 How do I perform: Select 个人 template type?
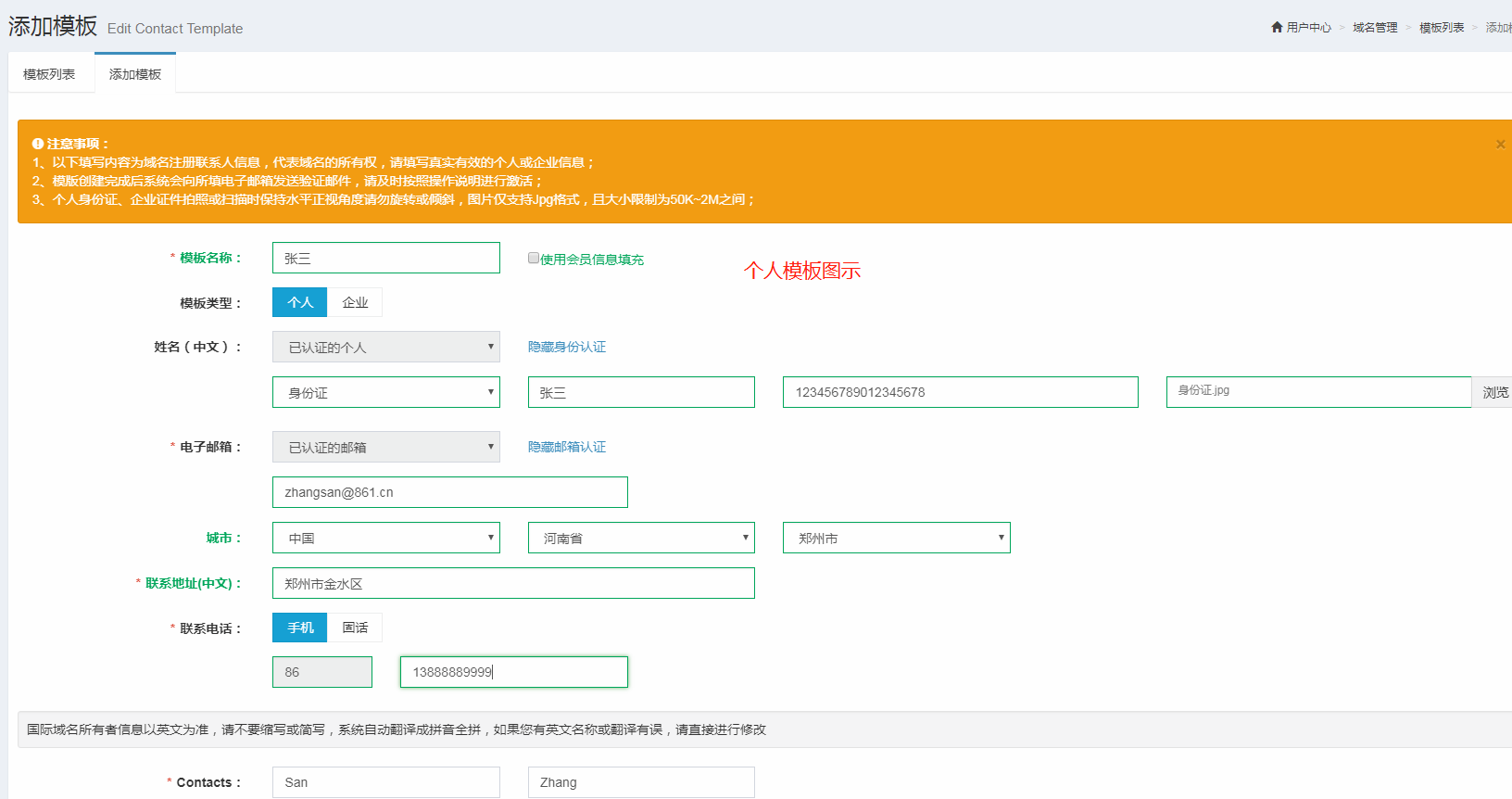[x=299, y=302]
